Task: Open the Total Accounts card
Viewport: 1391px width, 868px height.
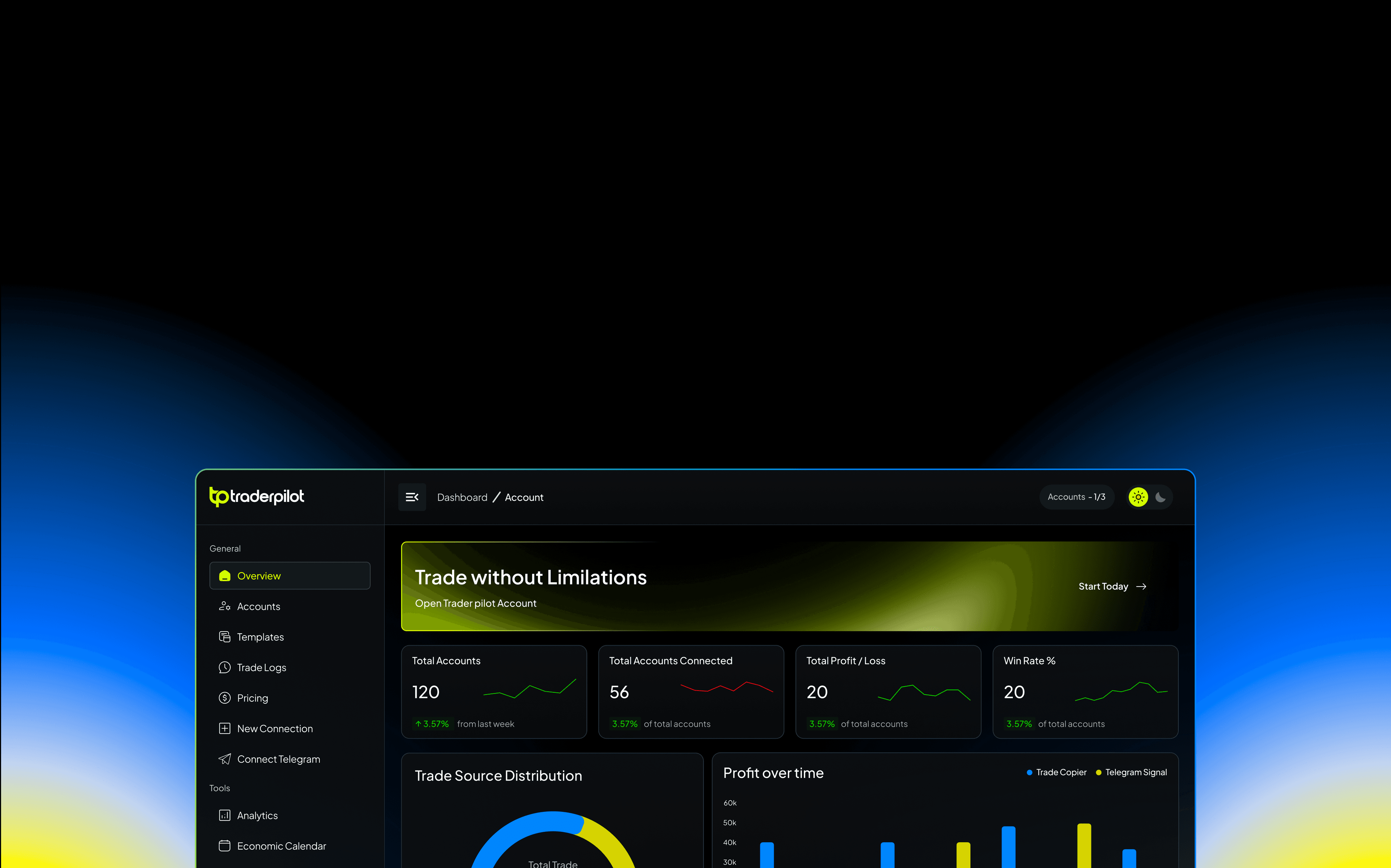Action: click(x=494, y=692)
